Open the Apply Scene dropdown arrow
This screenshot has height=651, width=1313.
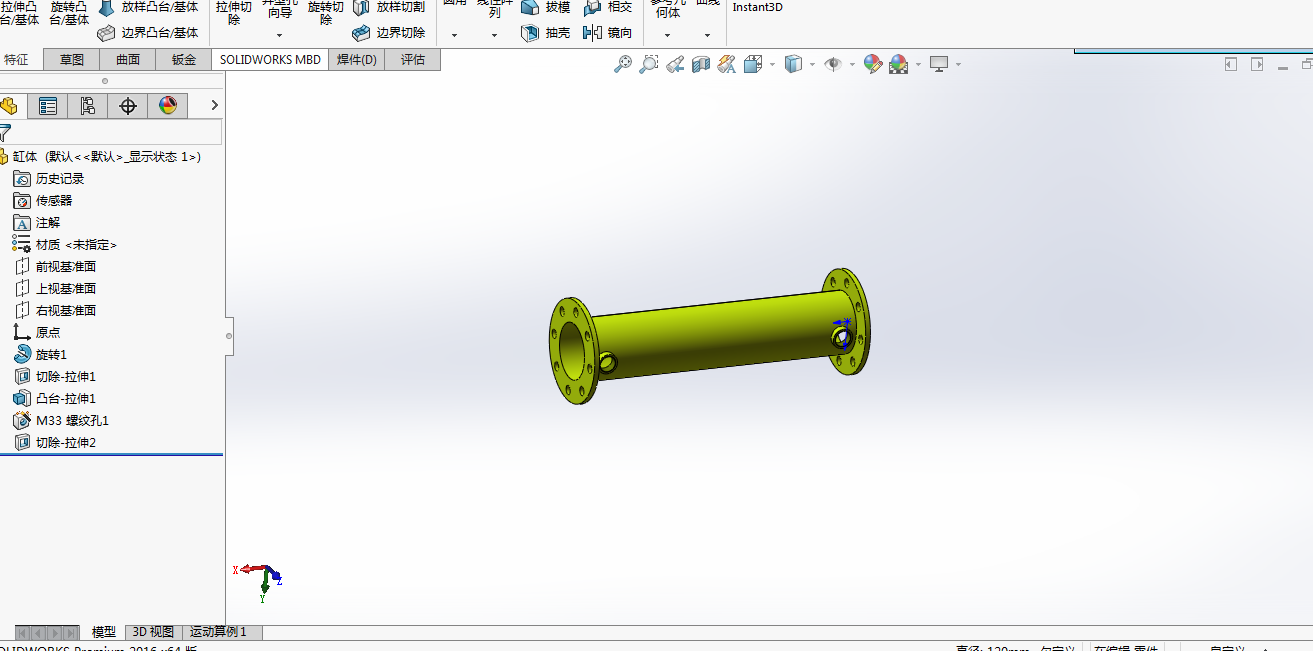(918, 65)
